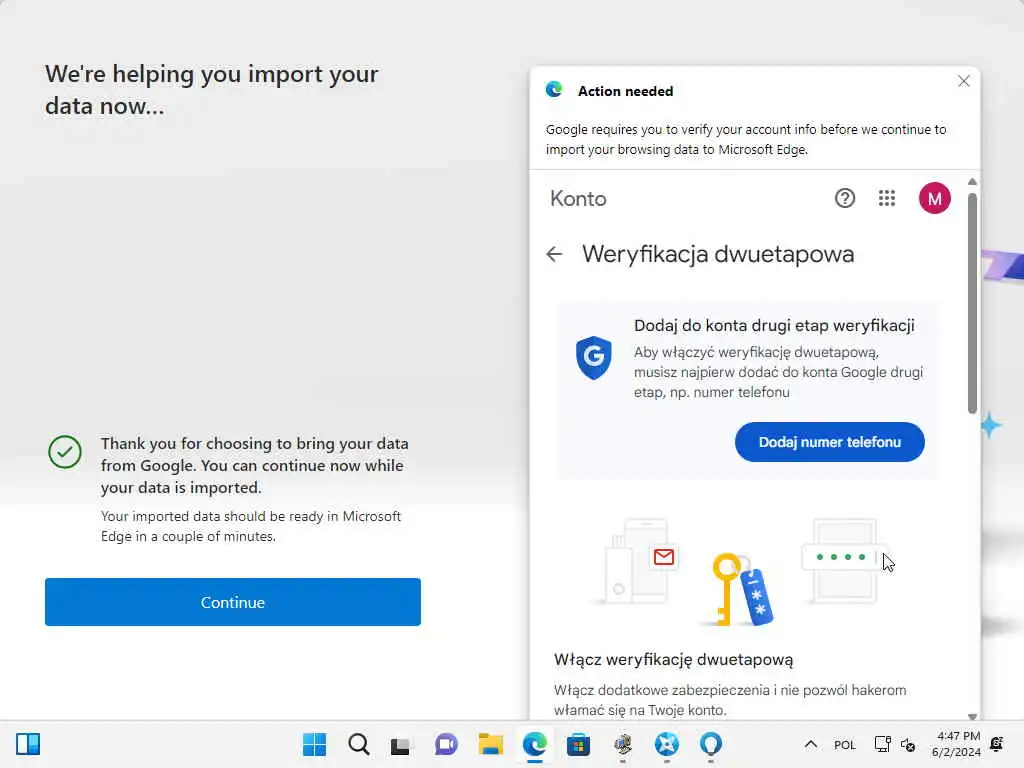This screenshot has height=768, width=1024.
Task: Open File Explorer from the taskbar
Action: (x=490, y=744)
